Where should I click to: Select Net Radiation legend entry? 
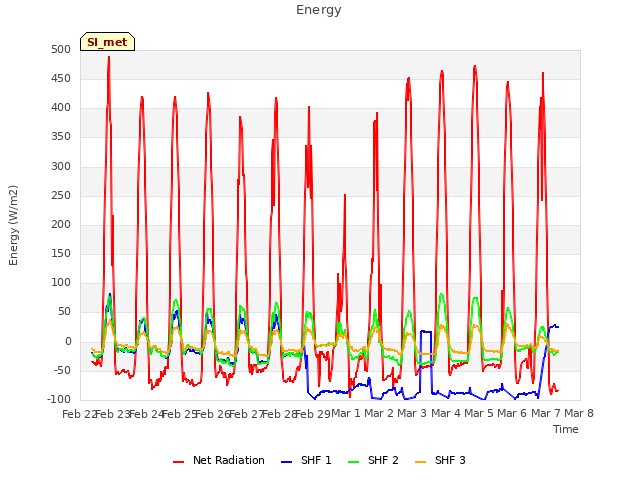[219, 460]
